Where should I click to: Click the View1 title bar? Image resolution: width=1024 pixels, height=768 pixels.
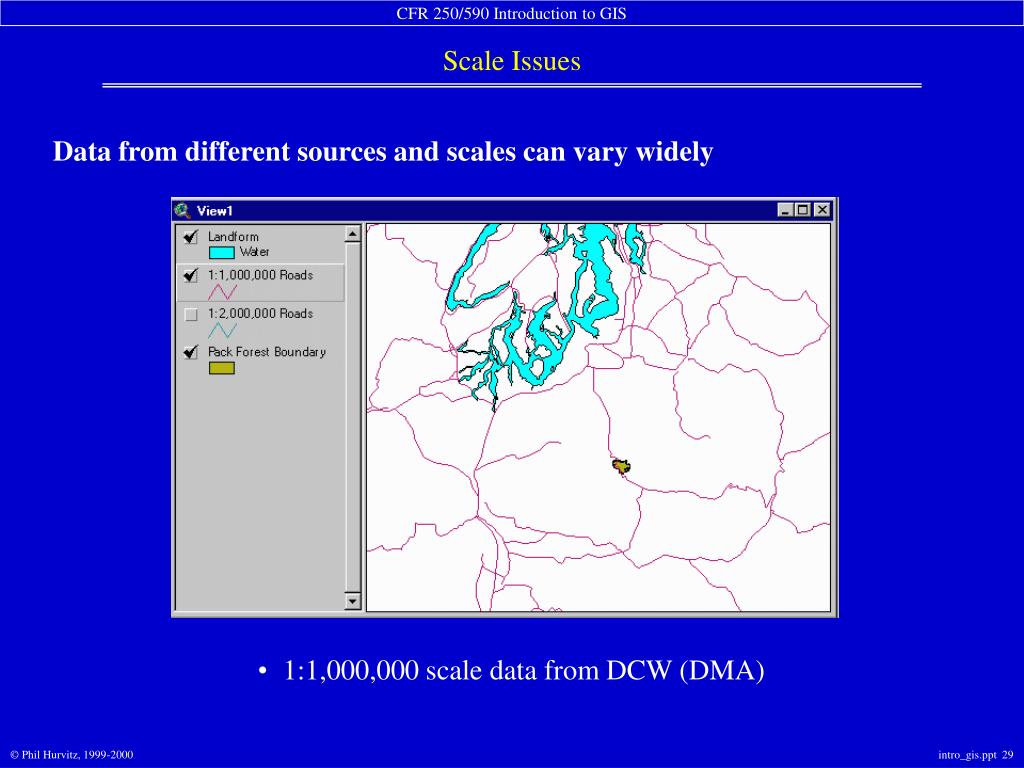(x=504, y=210)
